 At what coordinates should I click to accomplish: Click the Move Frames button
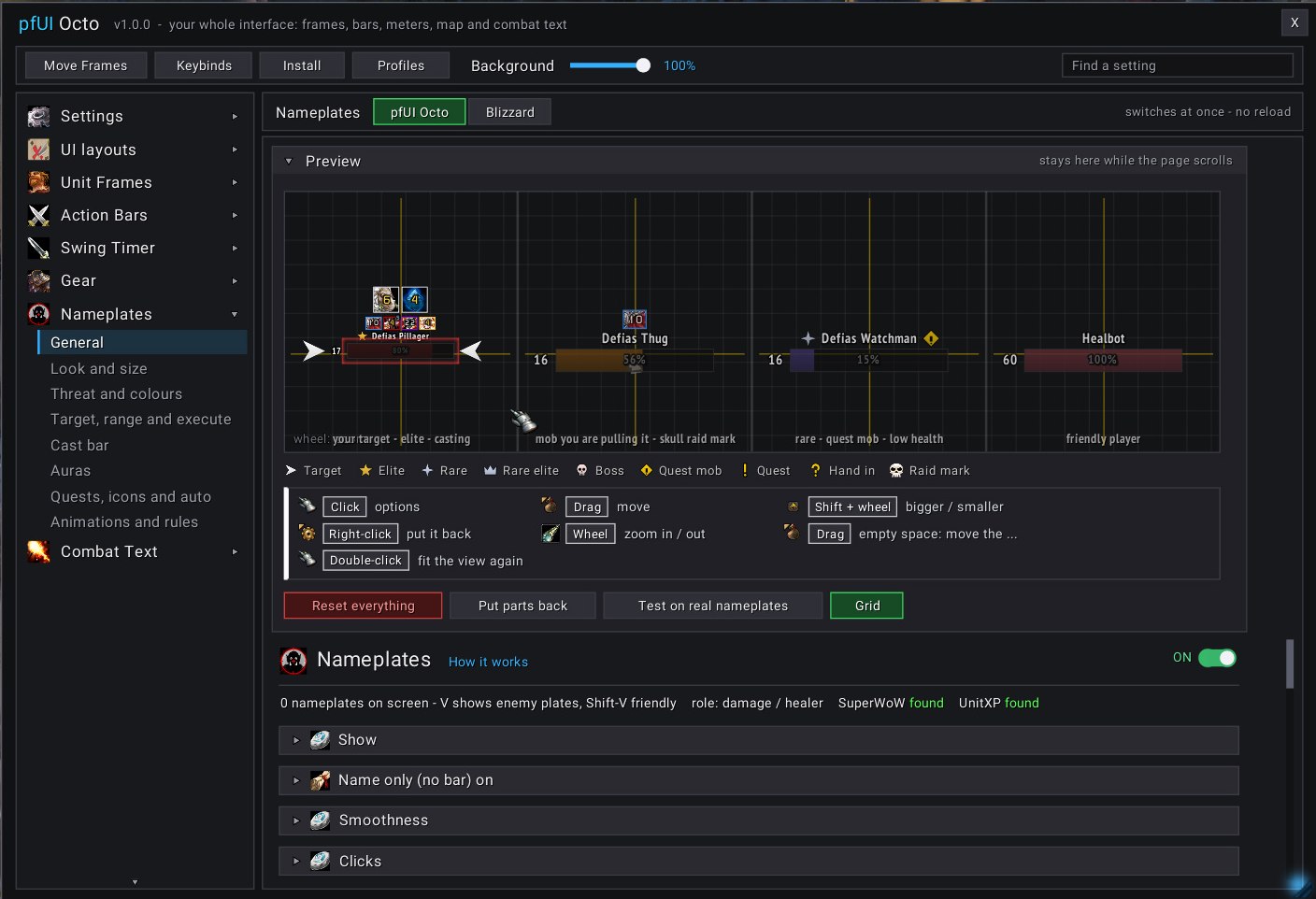85,65
